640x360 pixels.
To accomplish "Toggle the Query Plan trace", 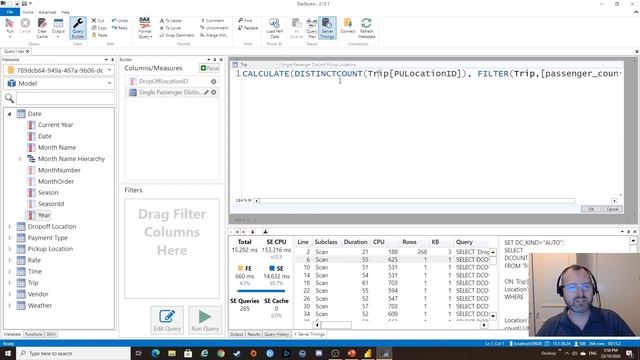I will pyautogui.click(x=311, y=28).
